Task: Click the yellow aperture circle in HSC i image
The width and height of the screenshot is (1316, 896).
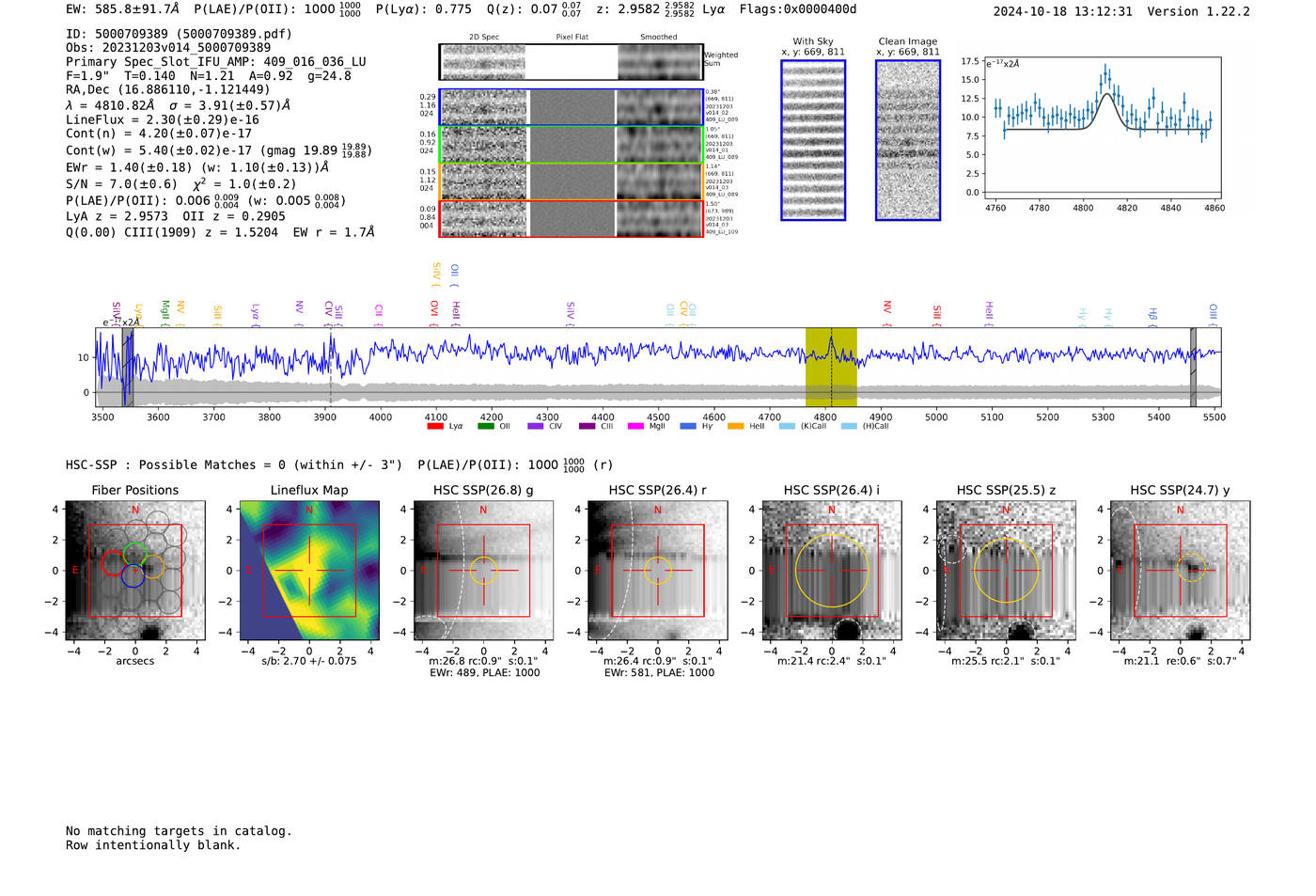Action: point(832,571)
